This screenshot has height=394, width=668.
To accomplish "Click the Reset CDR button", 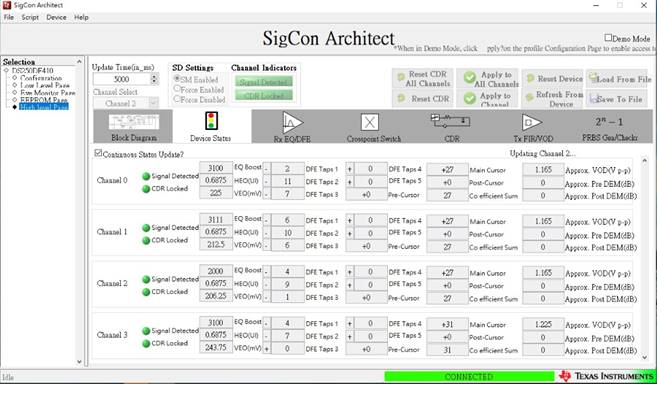I will click(423, 98).
